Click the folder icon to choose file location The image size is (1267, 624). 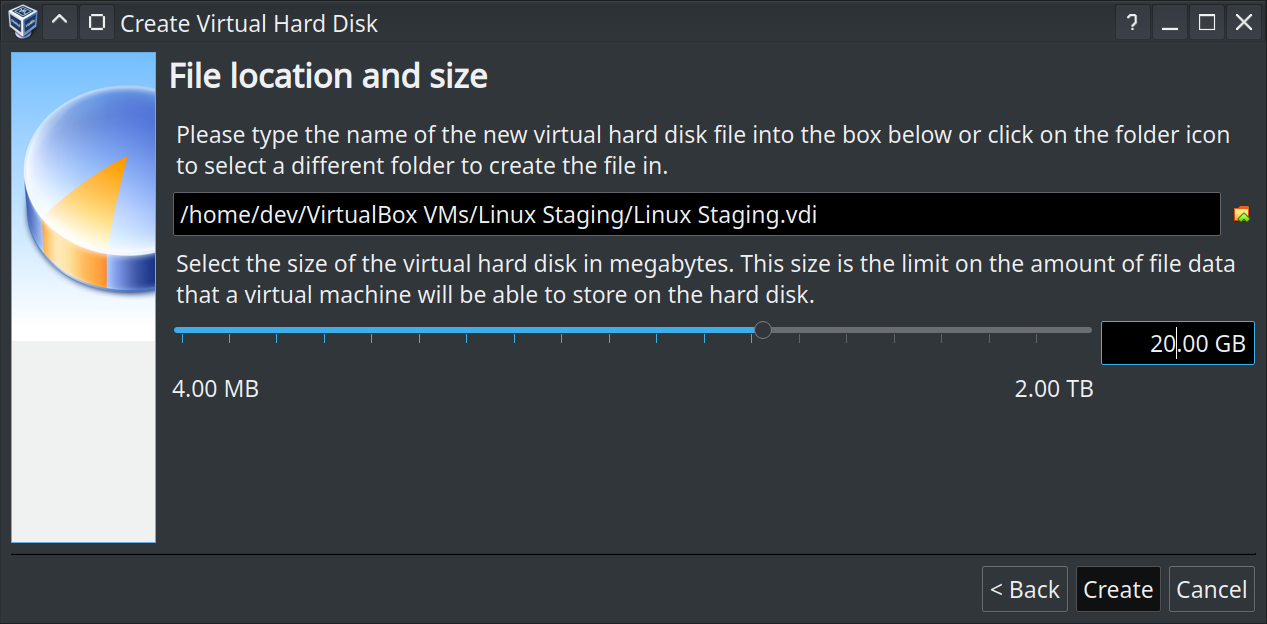1242,214
